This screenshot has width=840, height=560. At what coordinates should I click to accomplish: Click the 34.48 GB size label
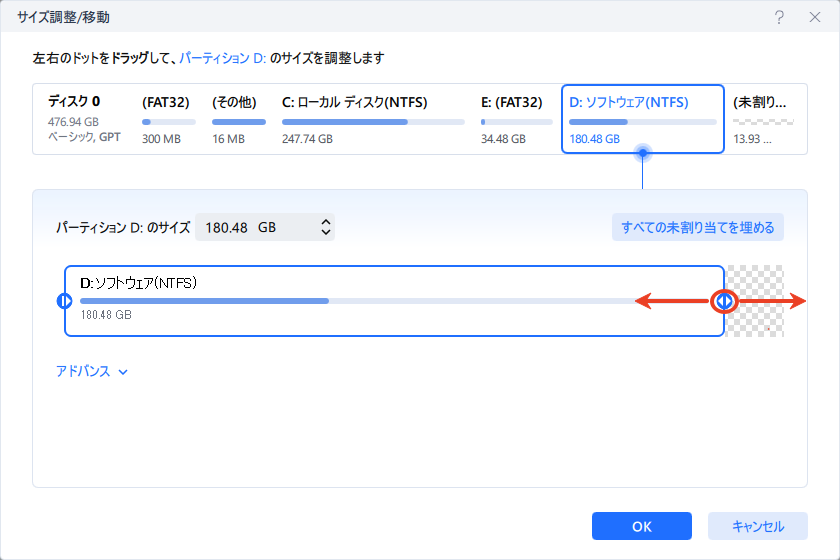click(503, 139)
